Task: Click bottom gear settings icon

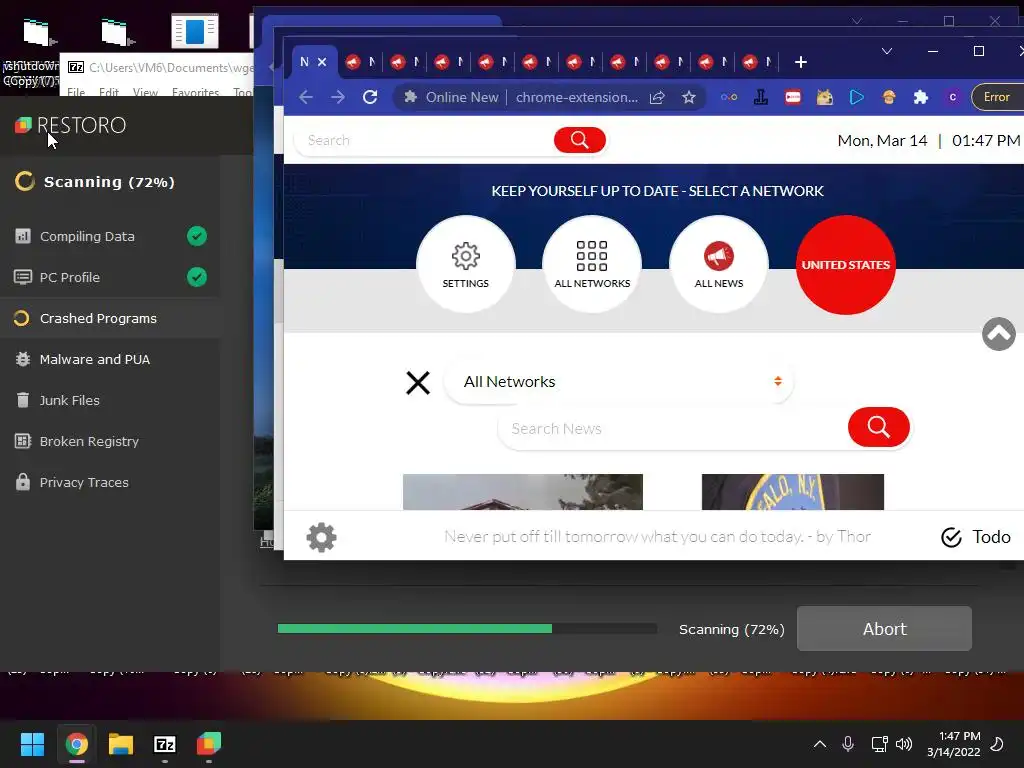Action: (321, 537)
